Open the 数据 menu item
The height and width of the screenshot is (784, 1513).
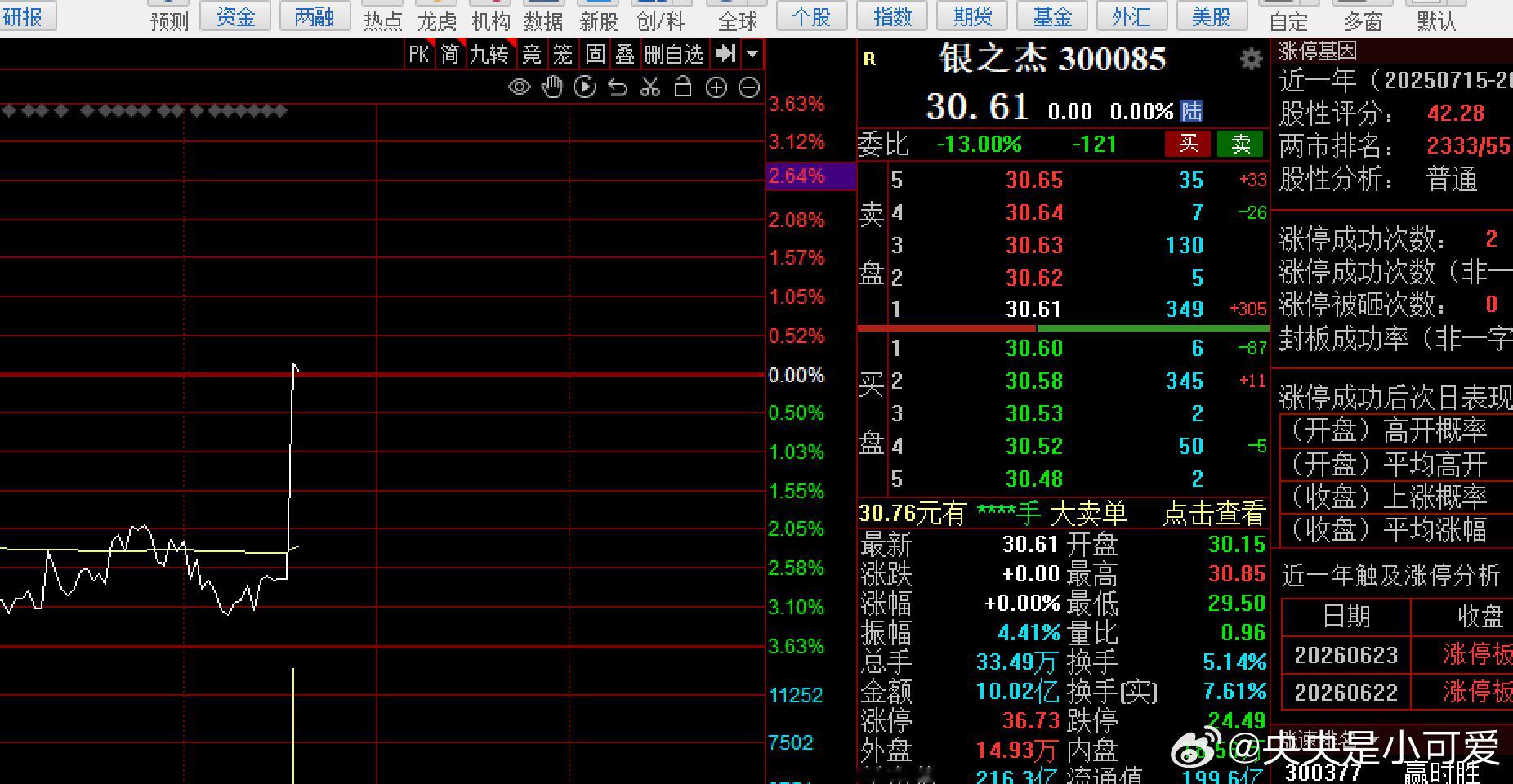(x=544, y=20)
